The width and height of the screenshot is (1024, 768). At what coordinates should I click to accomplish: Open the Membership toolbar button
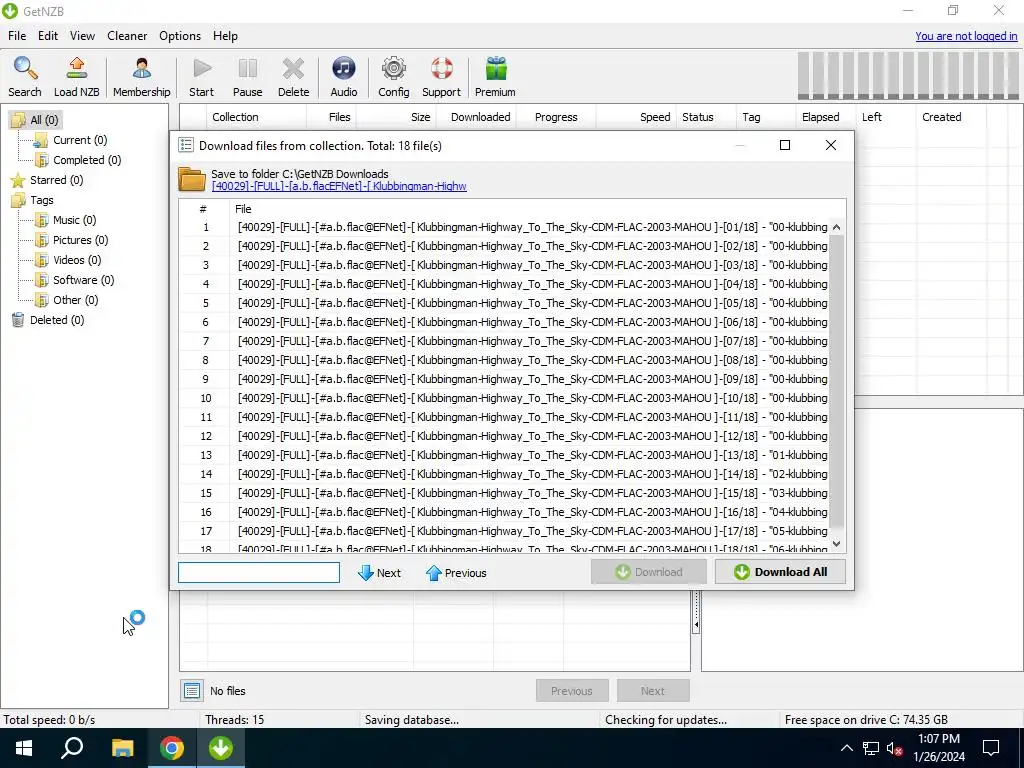tap(141, 76)
